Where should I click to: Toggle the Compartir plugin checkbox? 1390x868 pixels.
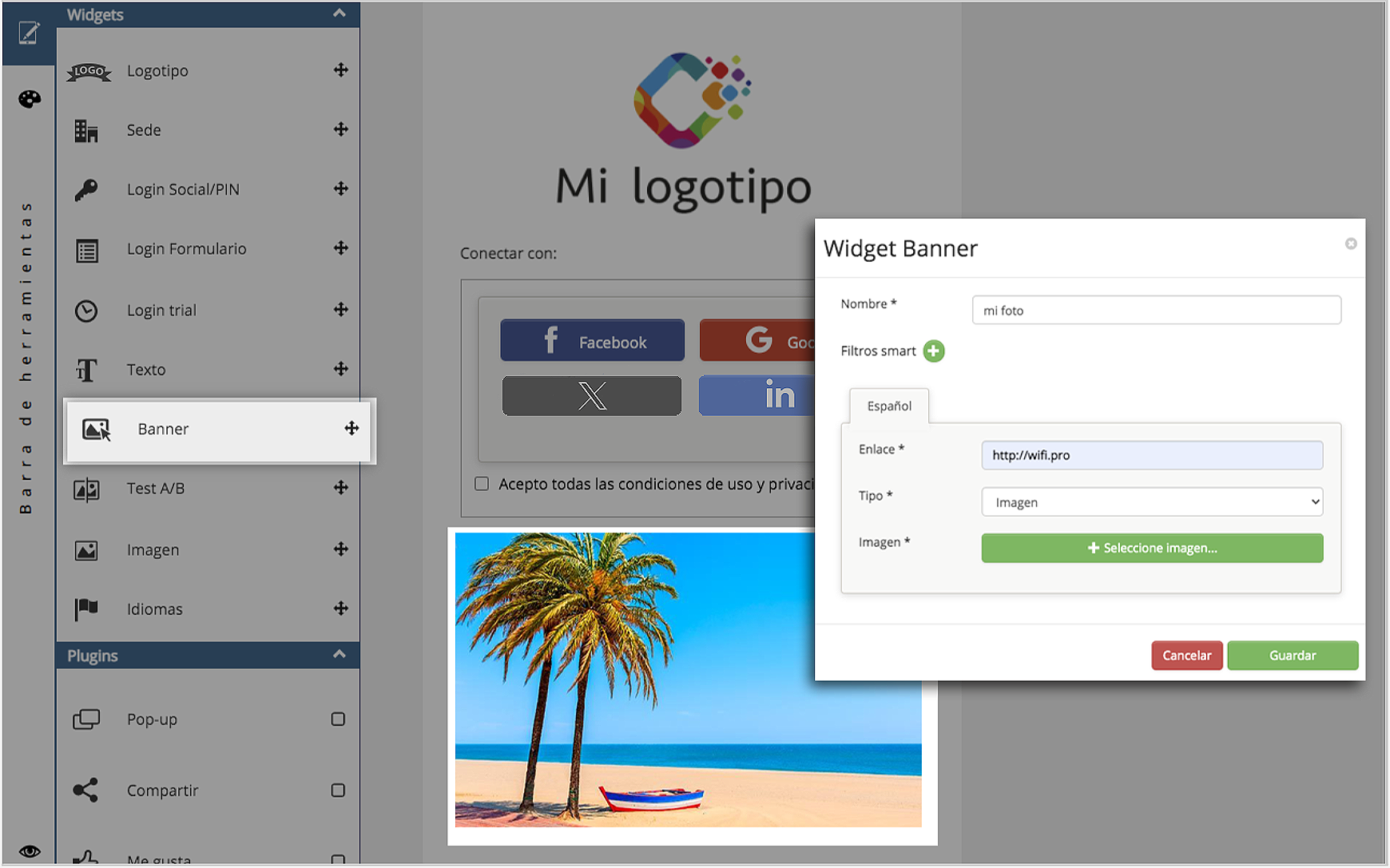click(338, 791)
